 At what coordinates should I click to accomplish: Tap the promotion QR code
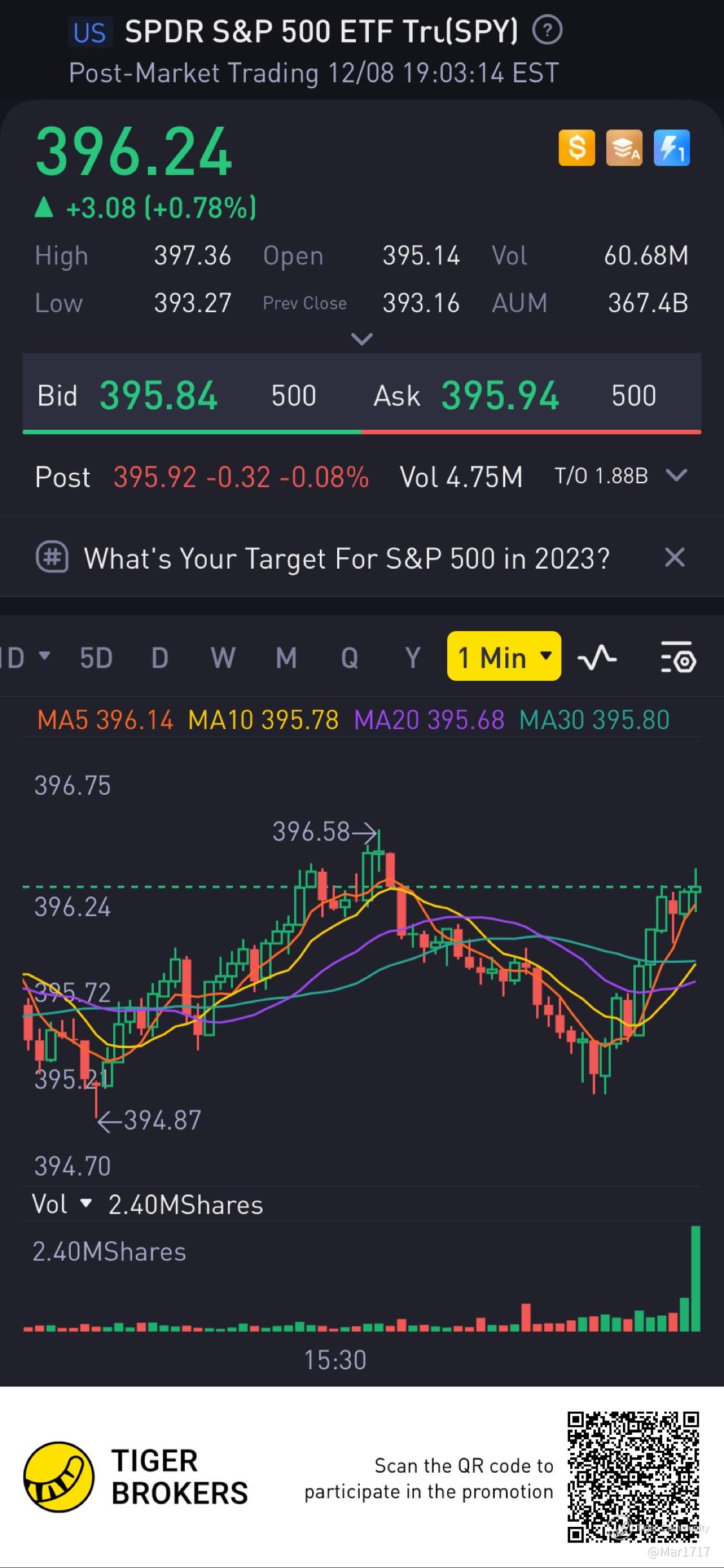pos(633,1477)
